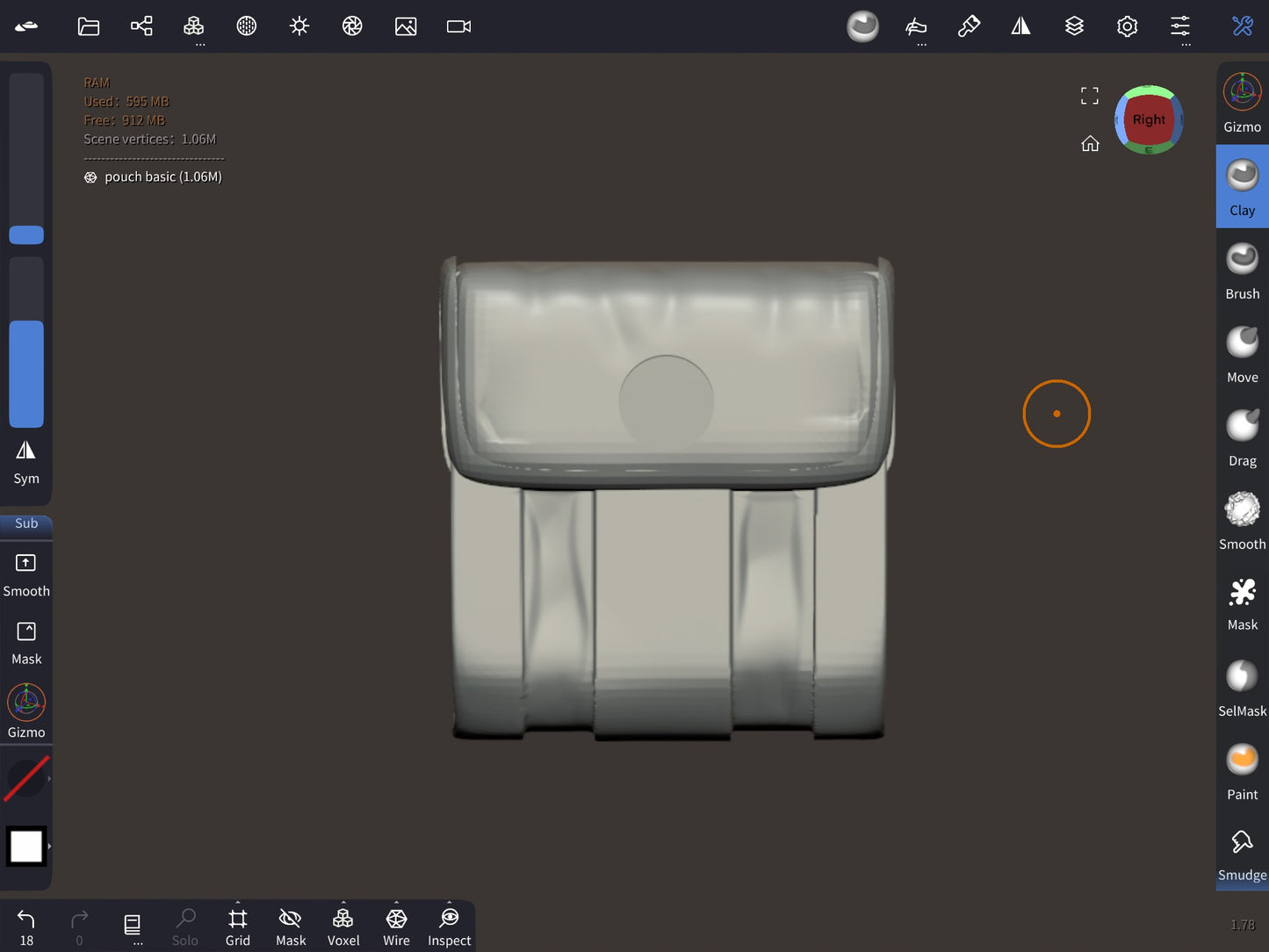1269x952 pixels.
Task: Click the Redo arrow button
Action: 79,927
